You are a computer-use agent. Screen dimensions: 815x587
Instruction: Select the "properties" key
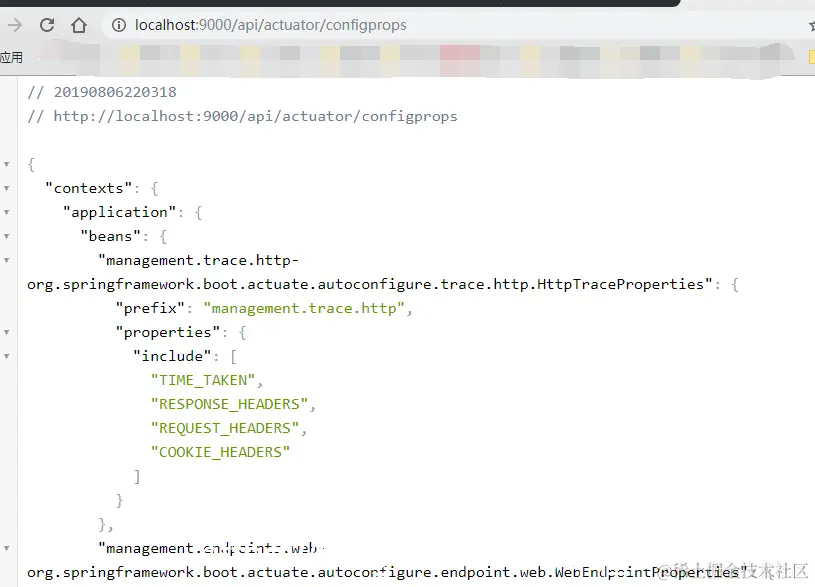click(x=167, y=332)
